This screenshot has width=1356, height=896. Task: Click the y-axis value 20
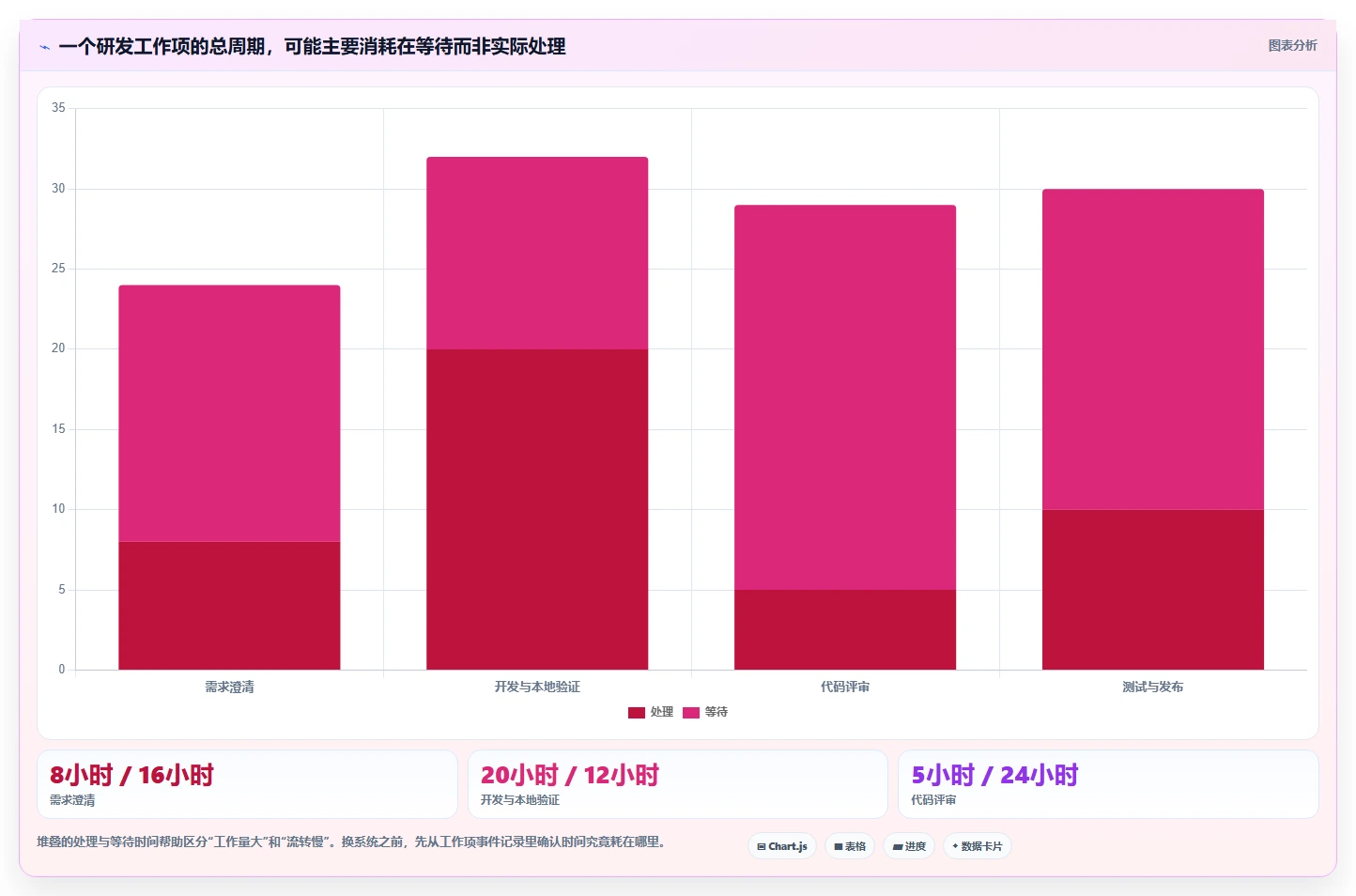(58, 348)
